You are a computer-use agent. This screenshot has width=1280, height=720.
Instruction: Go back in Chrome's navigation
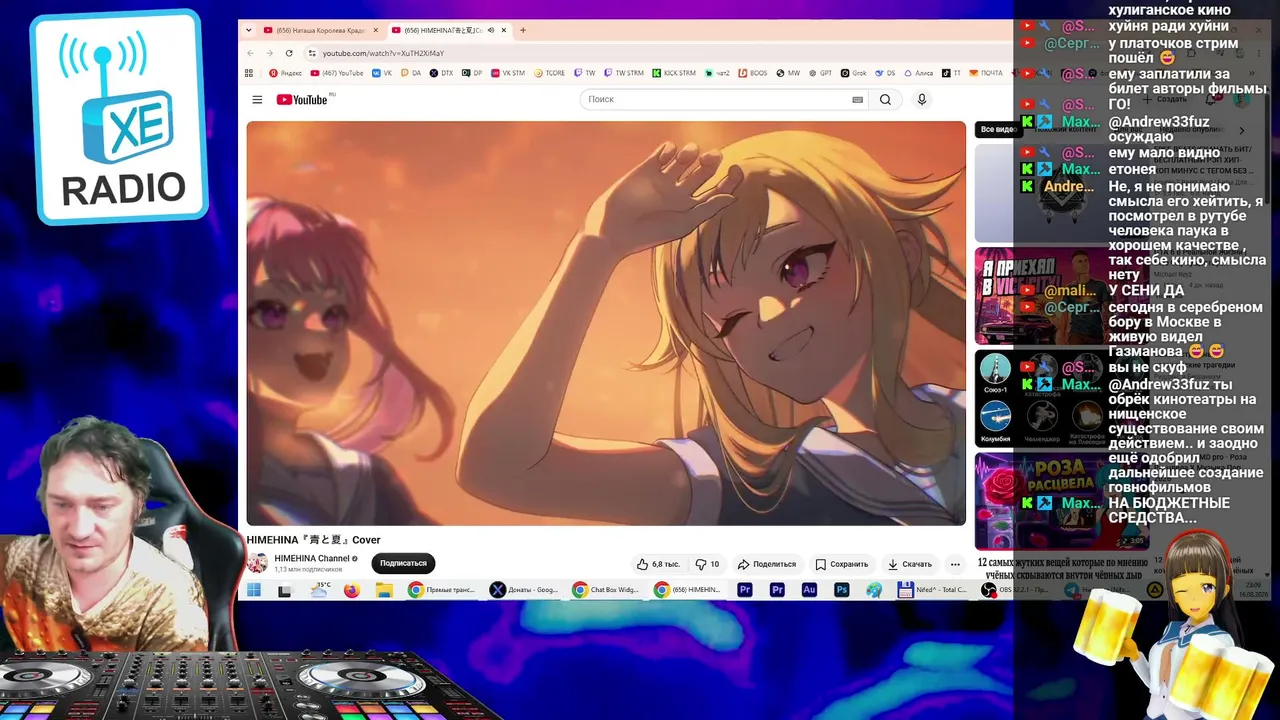[250, 53]
